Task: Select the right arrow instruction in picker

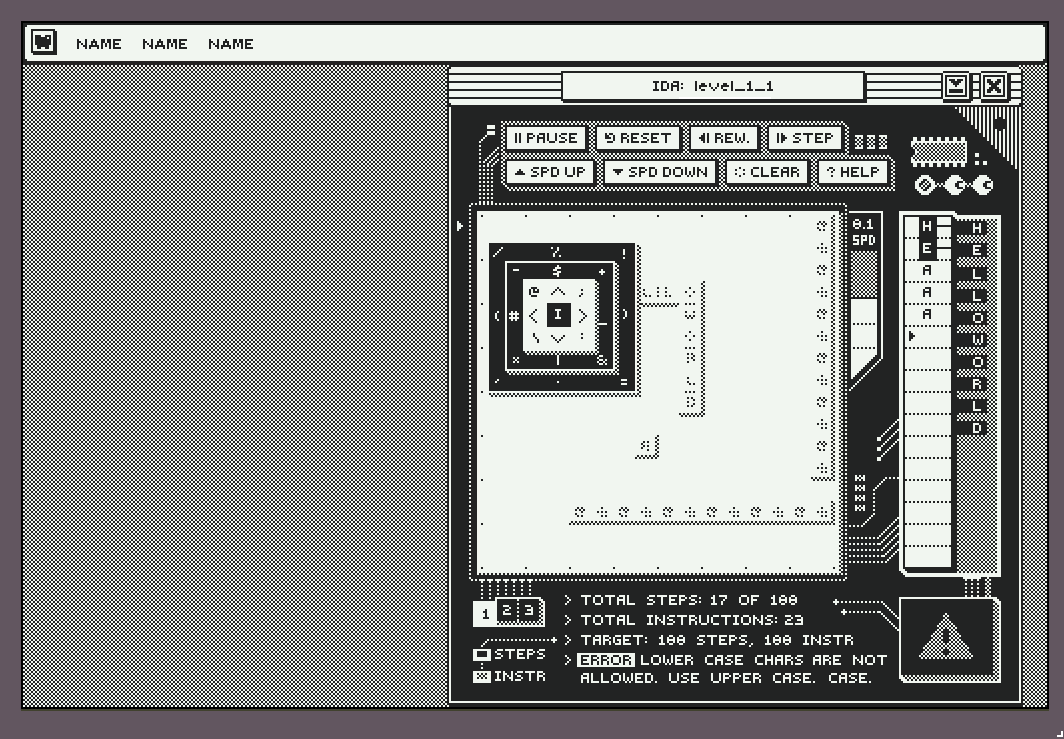Action: pos(582,316)
